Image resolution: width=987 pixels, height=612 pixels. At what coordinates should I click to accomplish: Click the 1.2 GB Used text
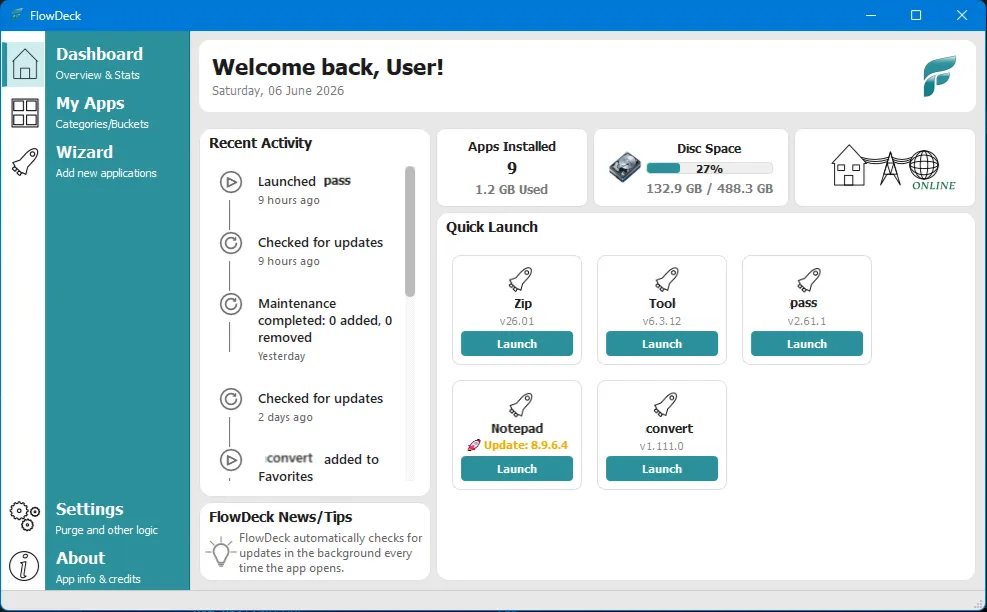[x=511, y=190]
